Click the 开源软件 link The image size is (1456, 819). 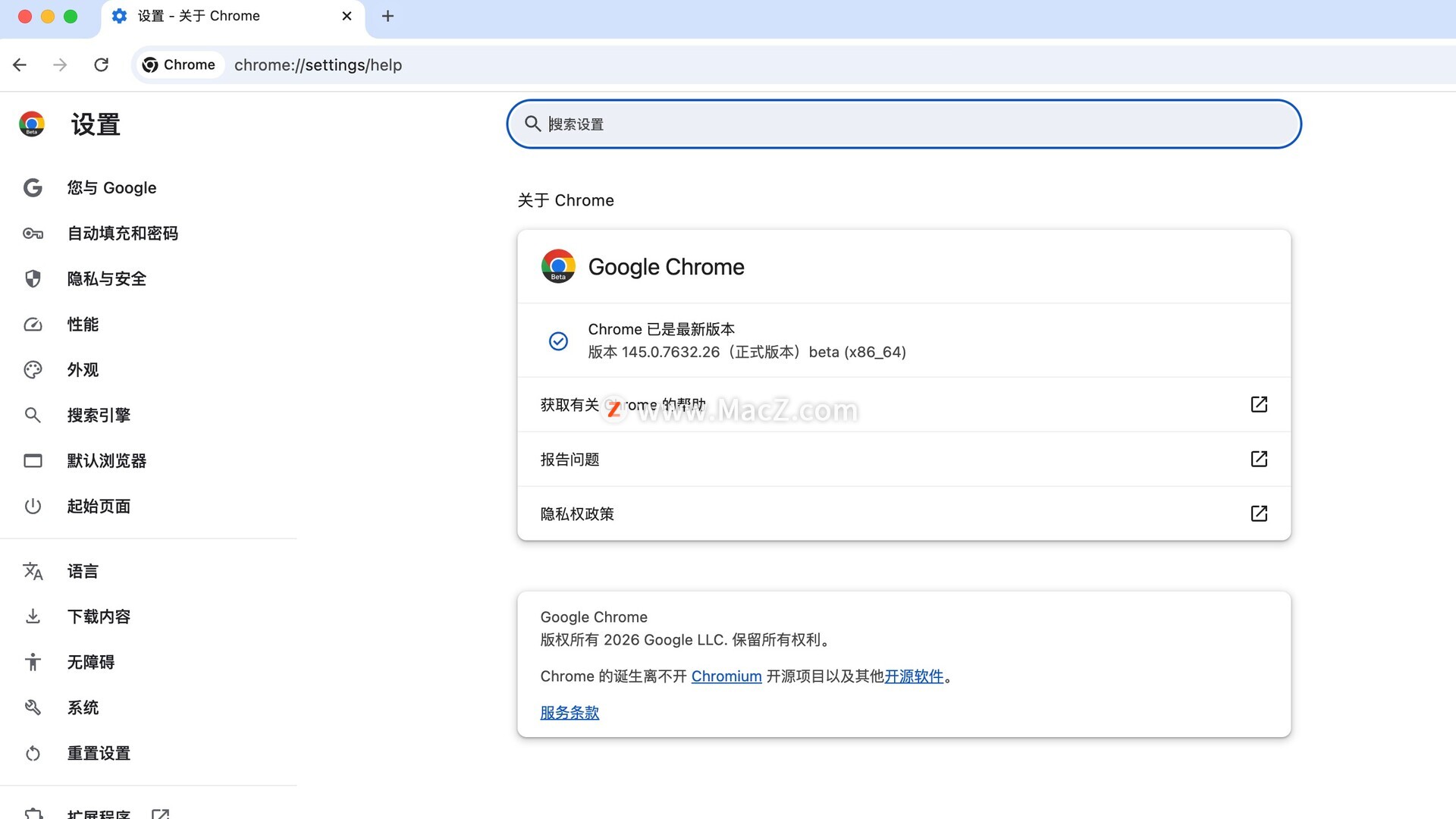913,676
